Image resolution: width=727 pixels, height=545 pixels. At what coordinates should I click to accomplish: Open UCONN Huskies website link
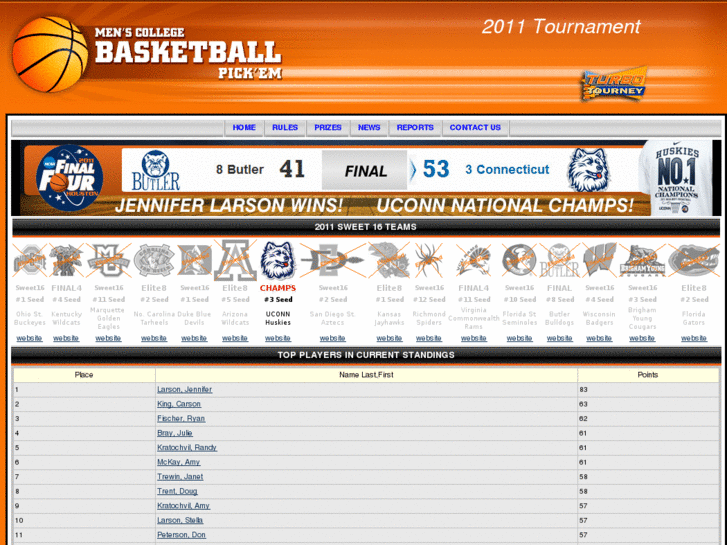coord(278,338)
